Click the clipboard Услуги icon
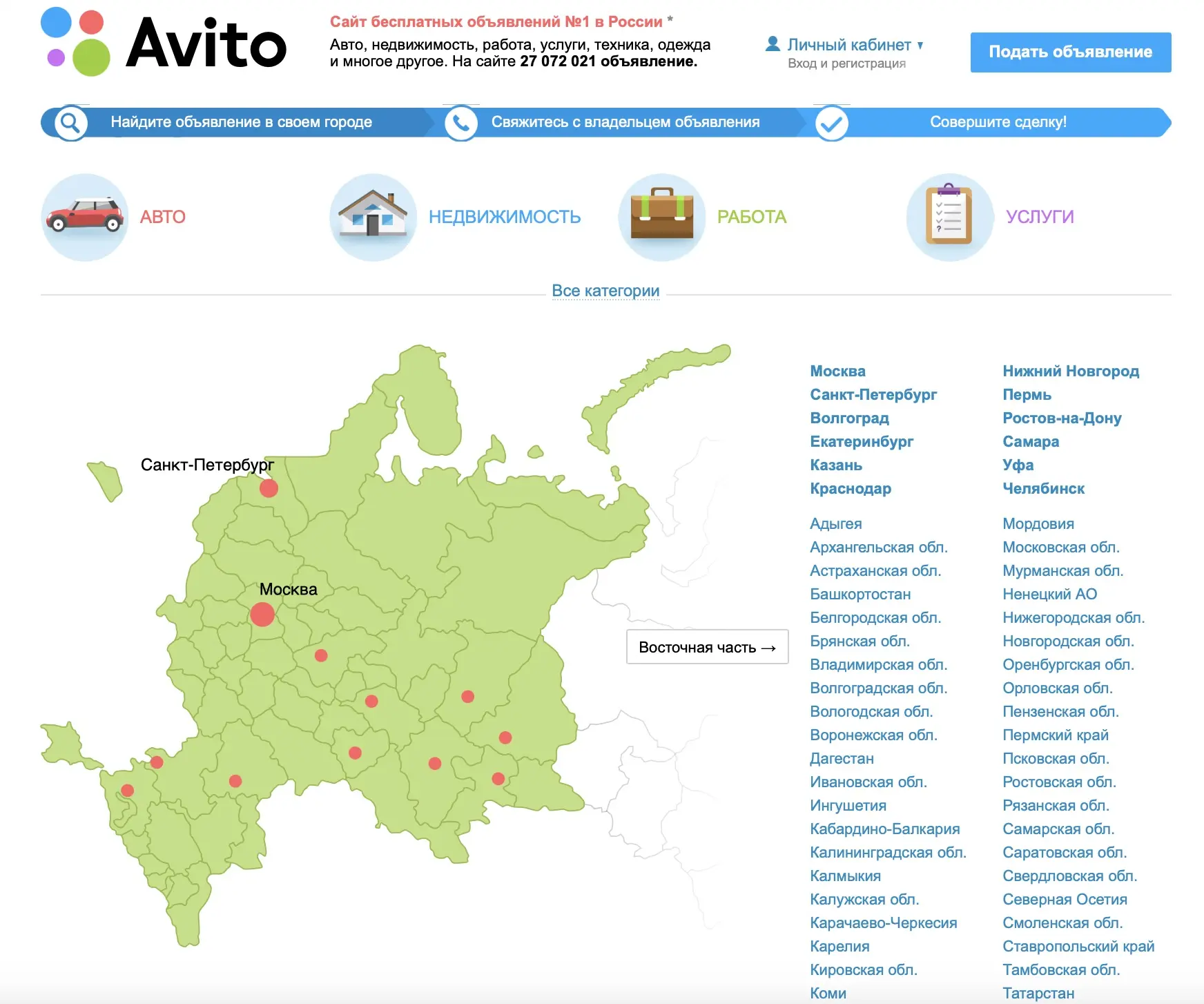This screenshot has height=1004, width=1204. [949, 217]
